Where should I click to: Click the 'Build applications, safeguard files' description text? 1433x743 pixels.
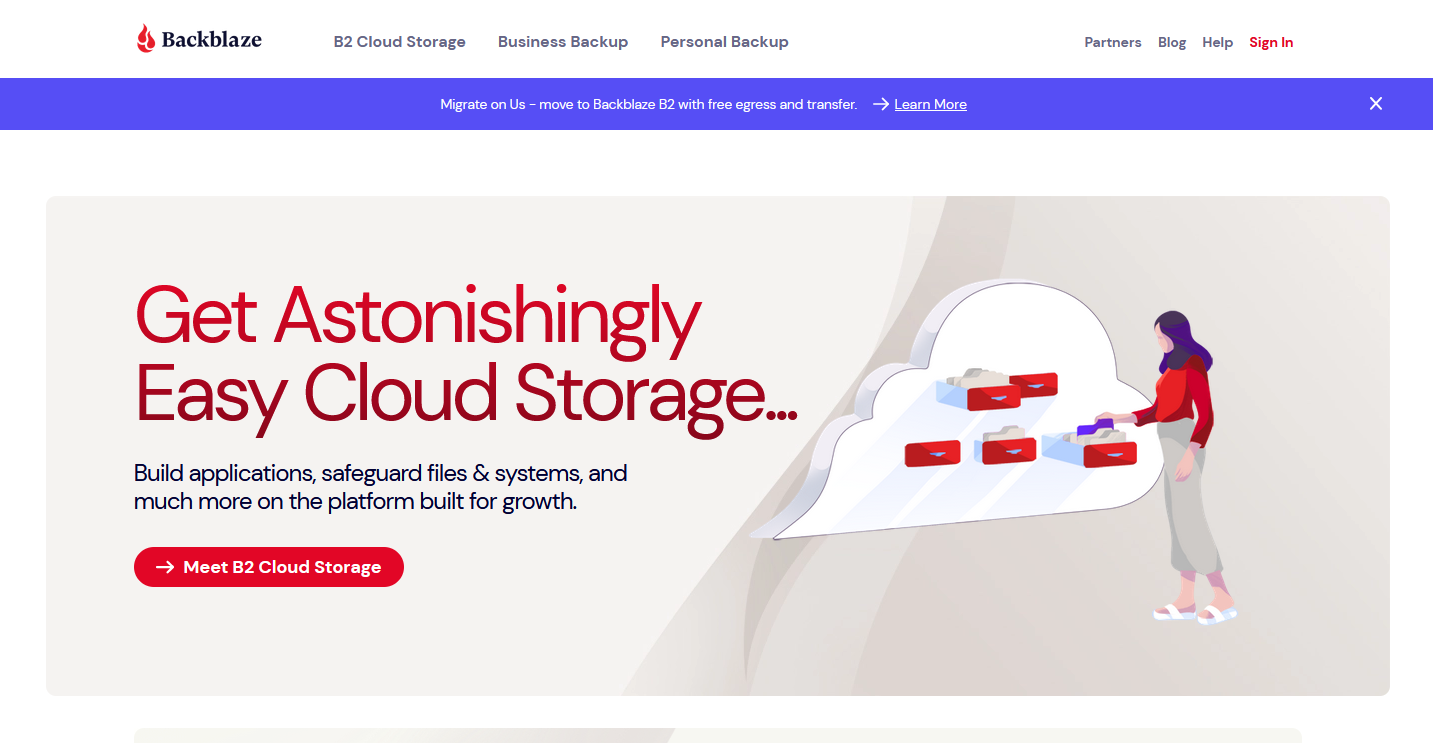pos(381,487)
